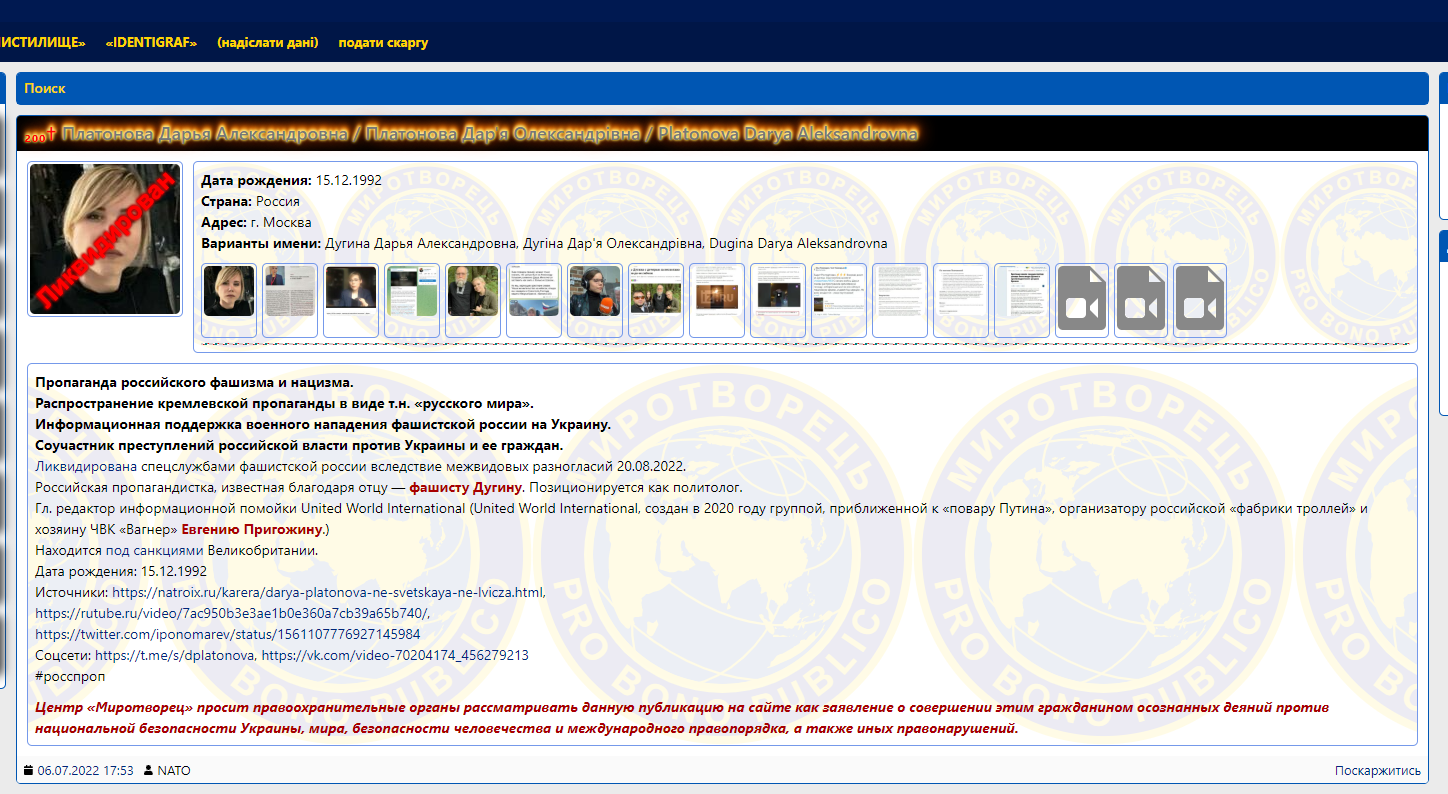This screenshot has height=794, width=1448.
Task: Select the подати скаргу menu item
Action: [383, 42]
